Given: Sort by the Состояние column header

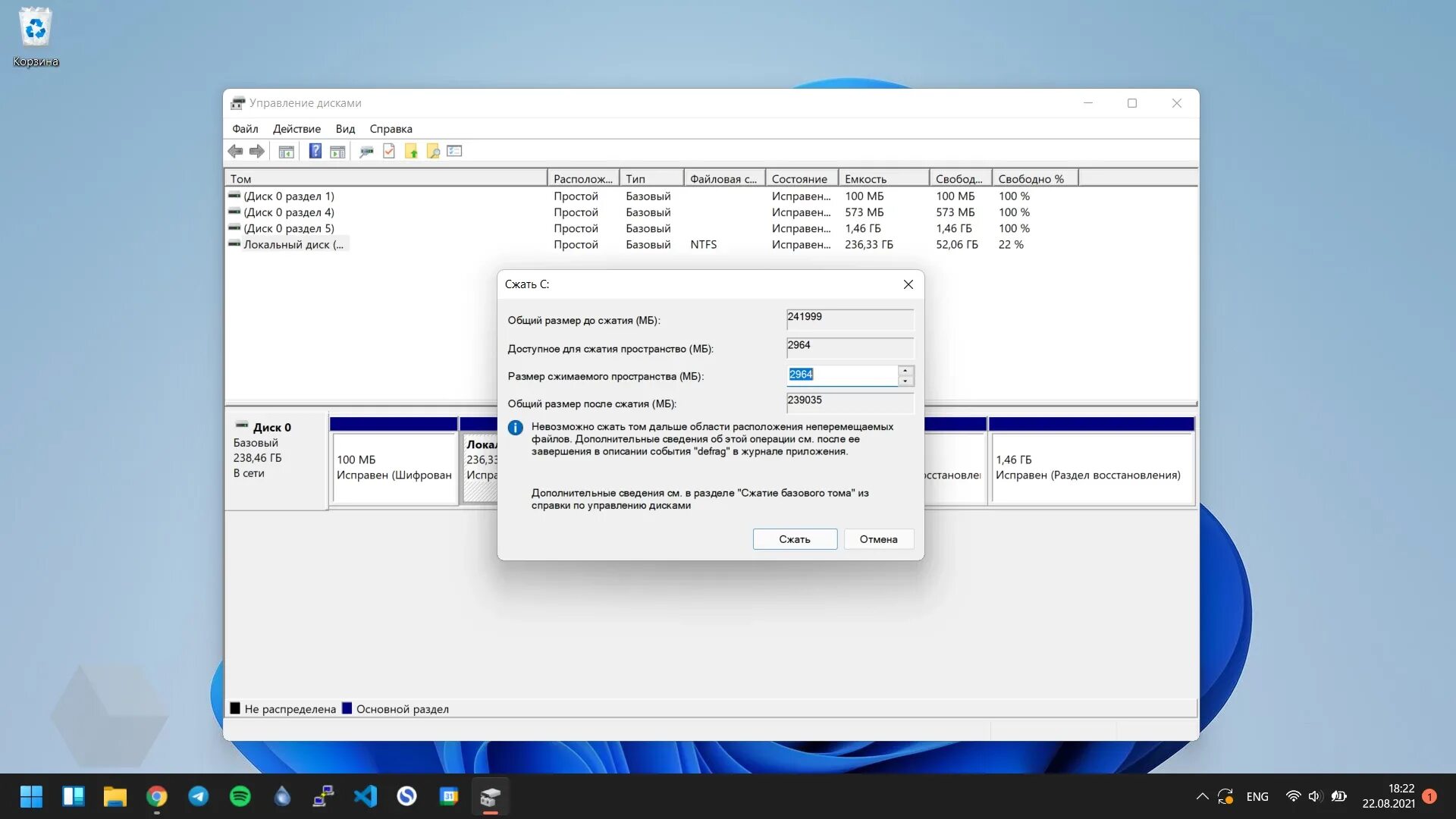Looking at the screenshot, I should pyautogui.click(x=801, y=179).
